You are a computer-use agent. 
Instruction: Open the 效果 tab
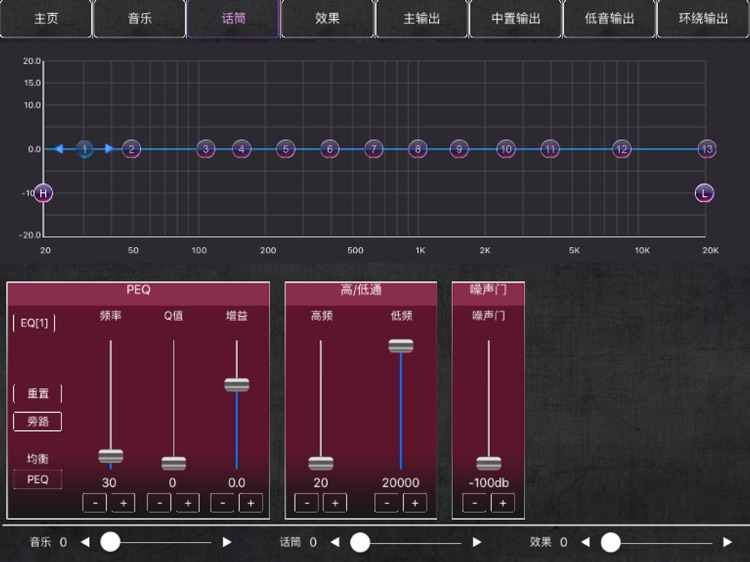coord(327,19)
